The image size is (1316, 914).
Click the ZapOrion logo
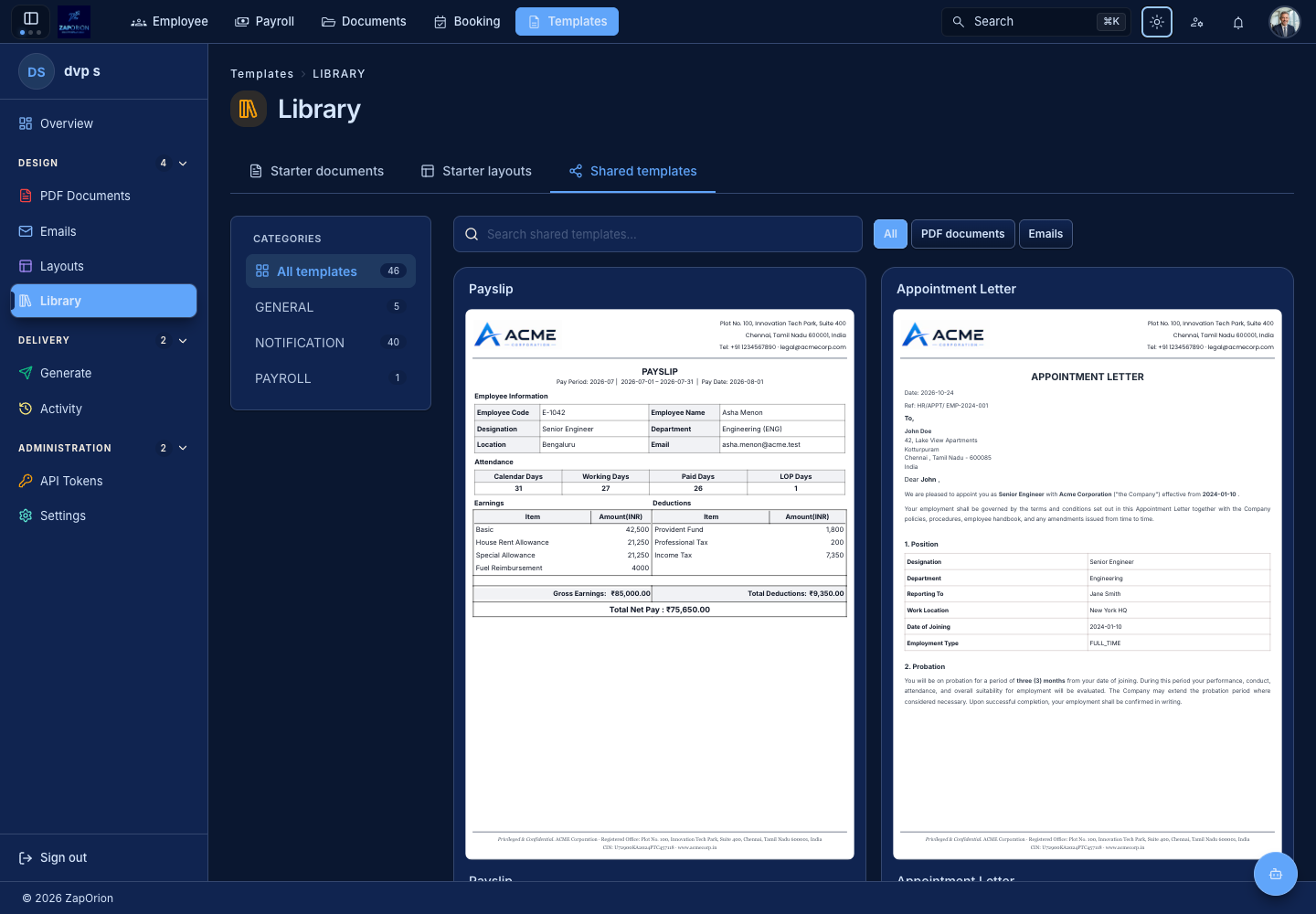click(74, 21)
